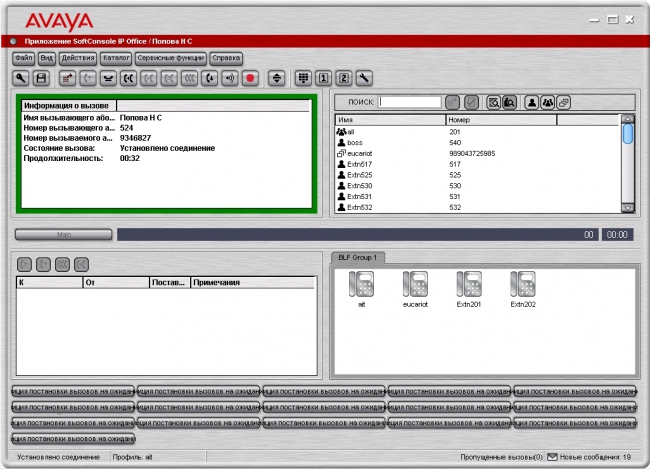Click the up-down arrows expand toolbar button
Viewport: 650px width, 469px height.
pyautogui.click(x=276, y=78)
